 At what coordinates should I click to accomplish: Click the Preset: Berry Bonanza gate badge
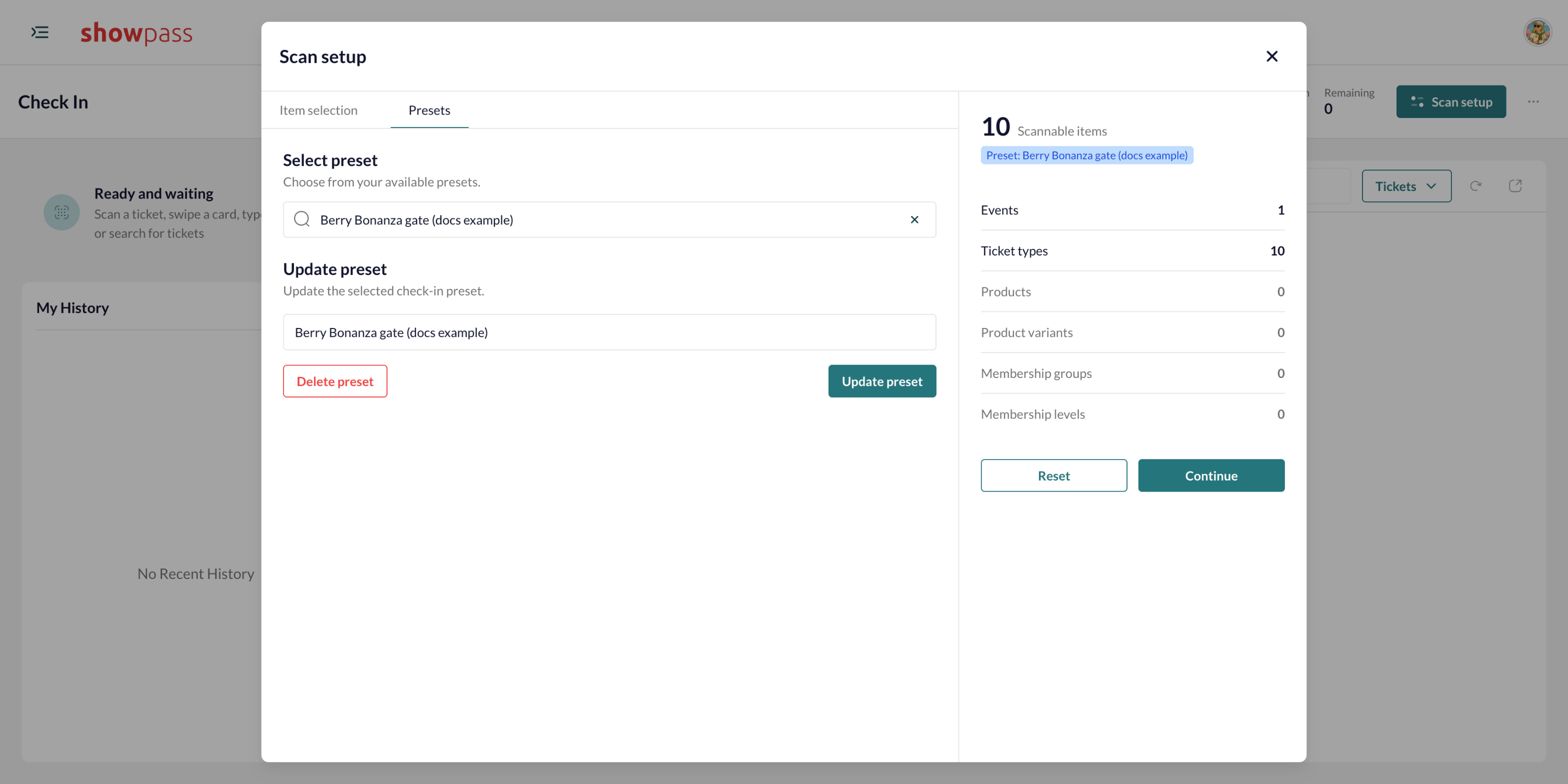[x=1086, y=155]
